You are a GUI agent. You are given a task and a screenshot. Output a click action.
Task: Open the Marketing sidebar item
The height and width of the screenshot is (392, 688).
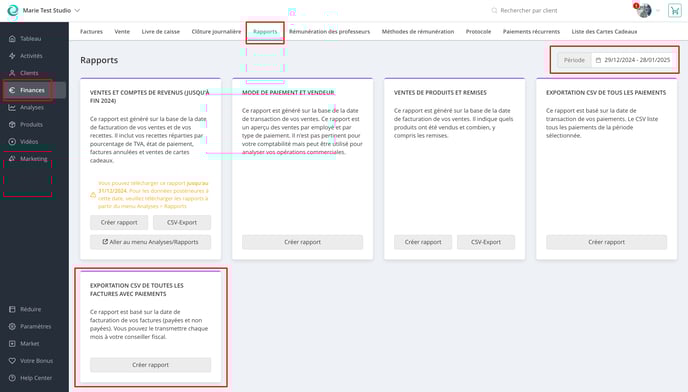[x=33, y=158]
